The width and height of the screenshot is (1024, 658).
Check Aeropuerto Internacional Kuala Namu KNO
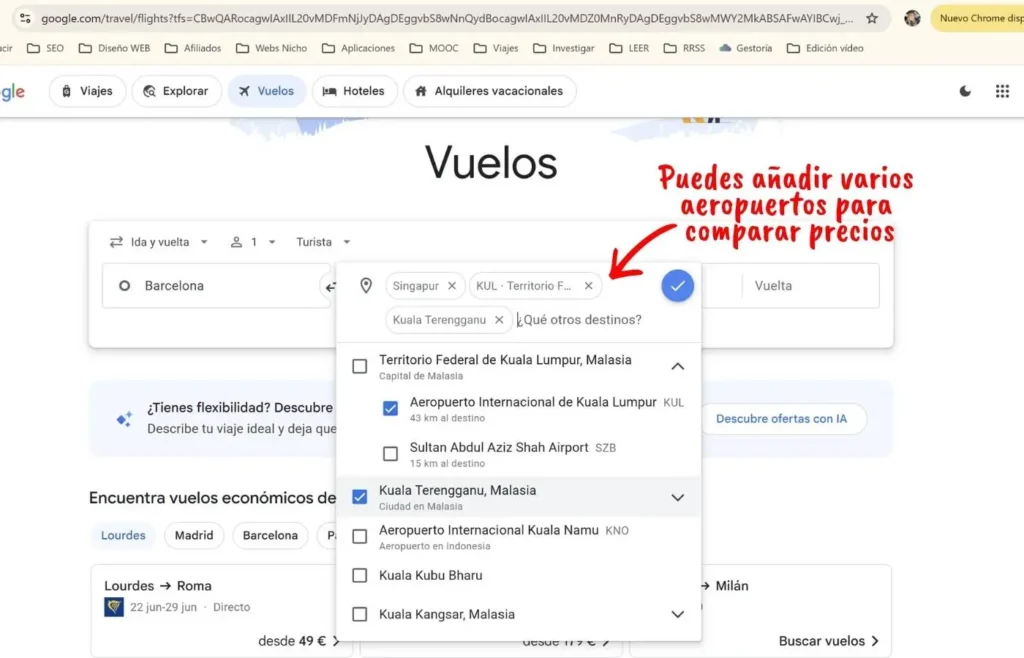pyautogui.click(x=359, y=537)
